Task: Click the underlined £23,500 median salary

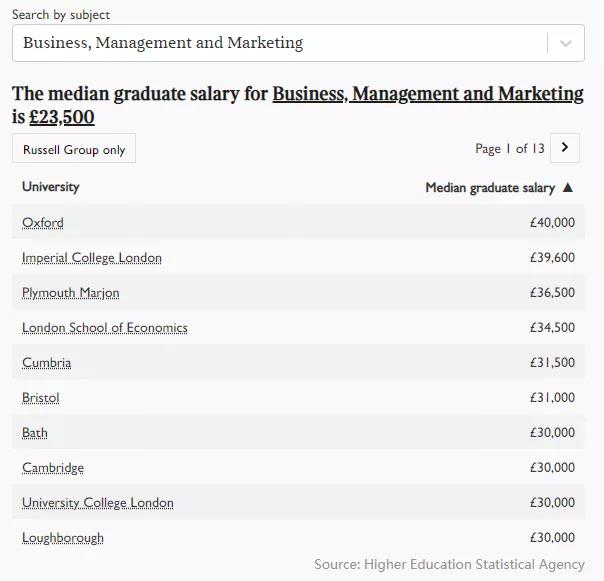Action: point(62,117)
